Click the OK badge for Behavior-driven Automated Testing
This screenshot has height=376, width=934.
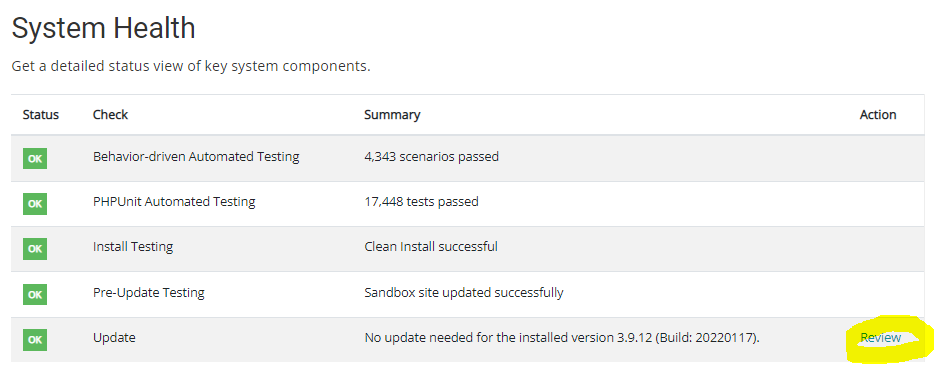click(x=35, y=159)
